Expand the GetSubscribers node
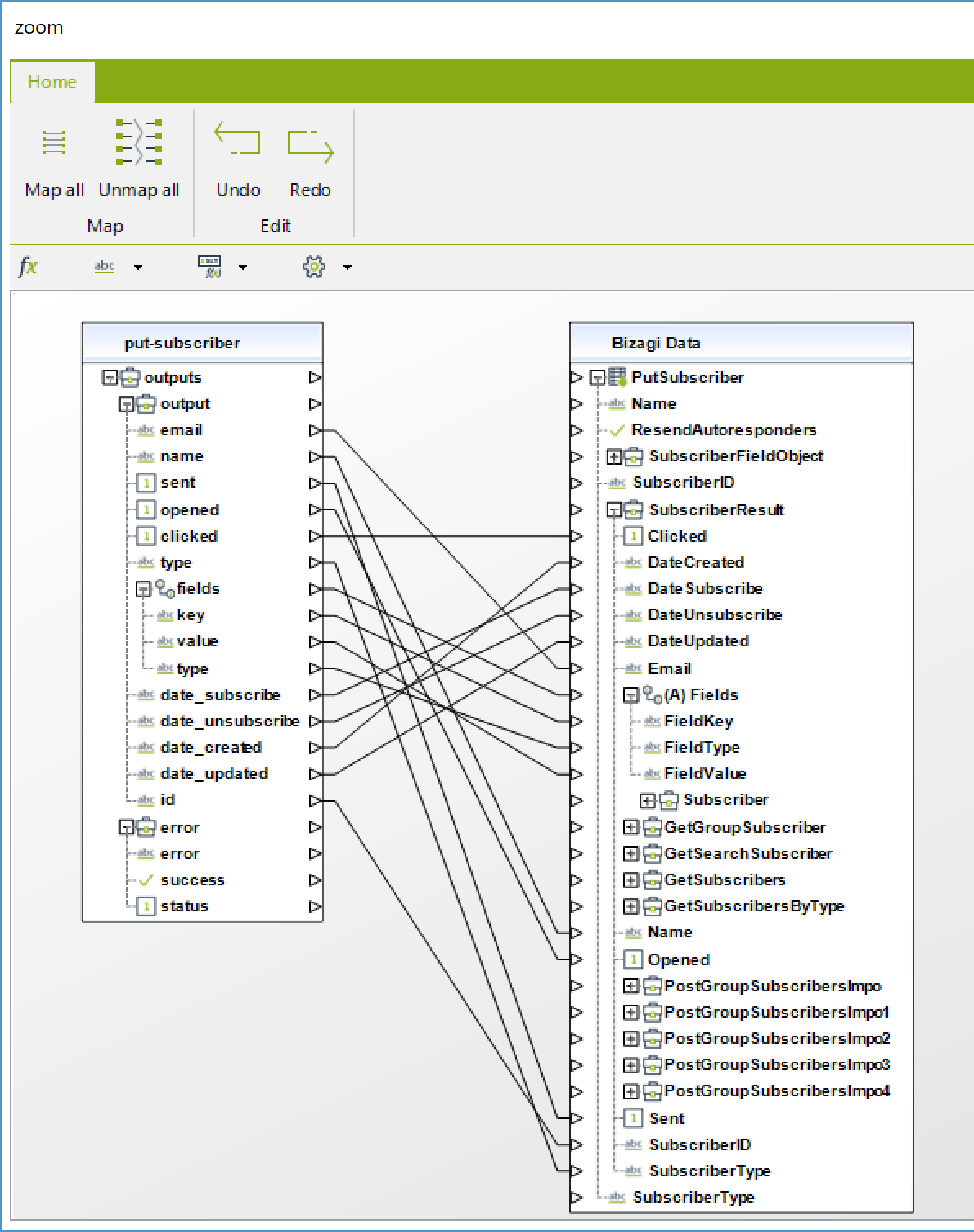 [x=631, y=880]
